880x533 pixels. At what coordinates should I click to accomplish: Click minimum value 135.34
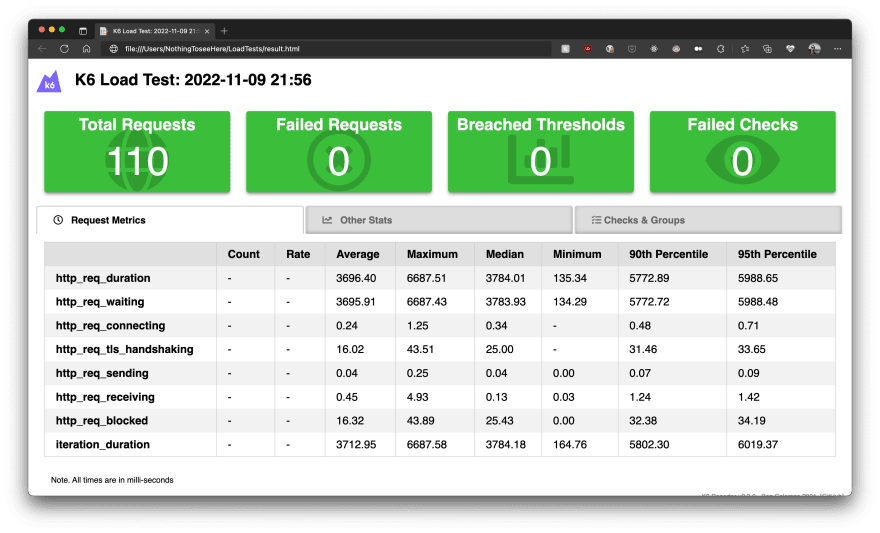click(570, 278)
